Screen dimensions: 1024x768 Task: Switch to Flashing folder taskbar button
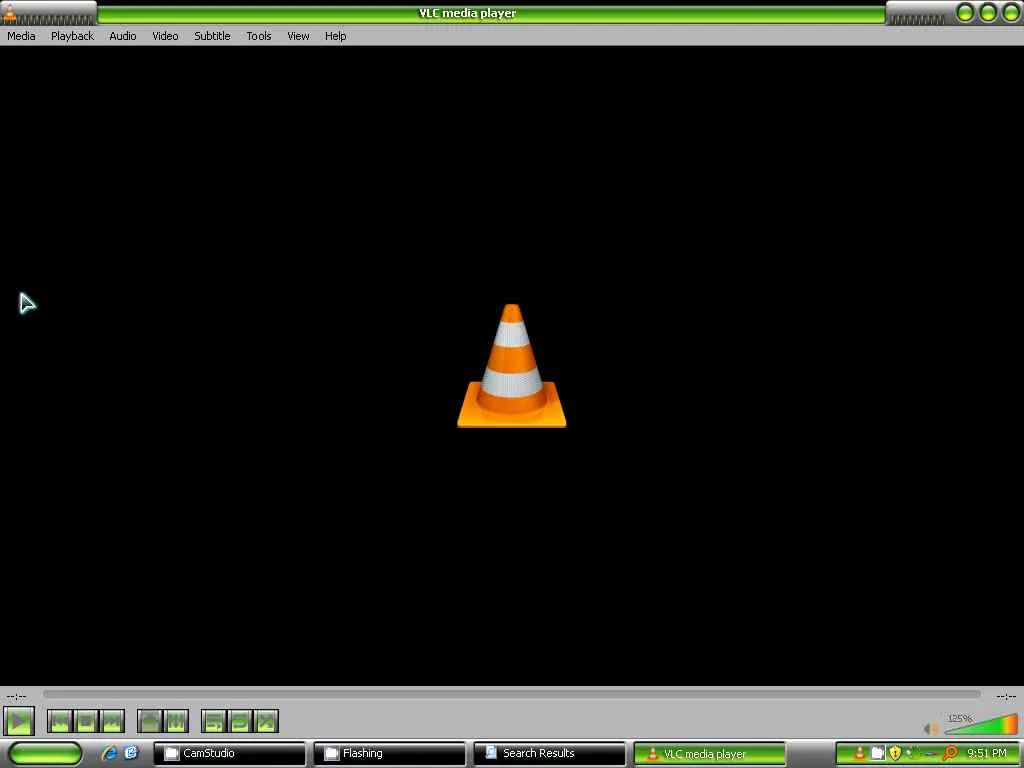tap(389, 753)
